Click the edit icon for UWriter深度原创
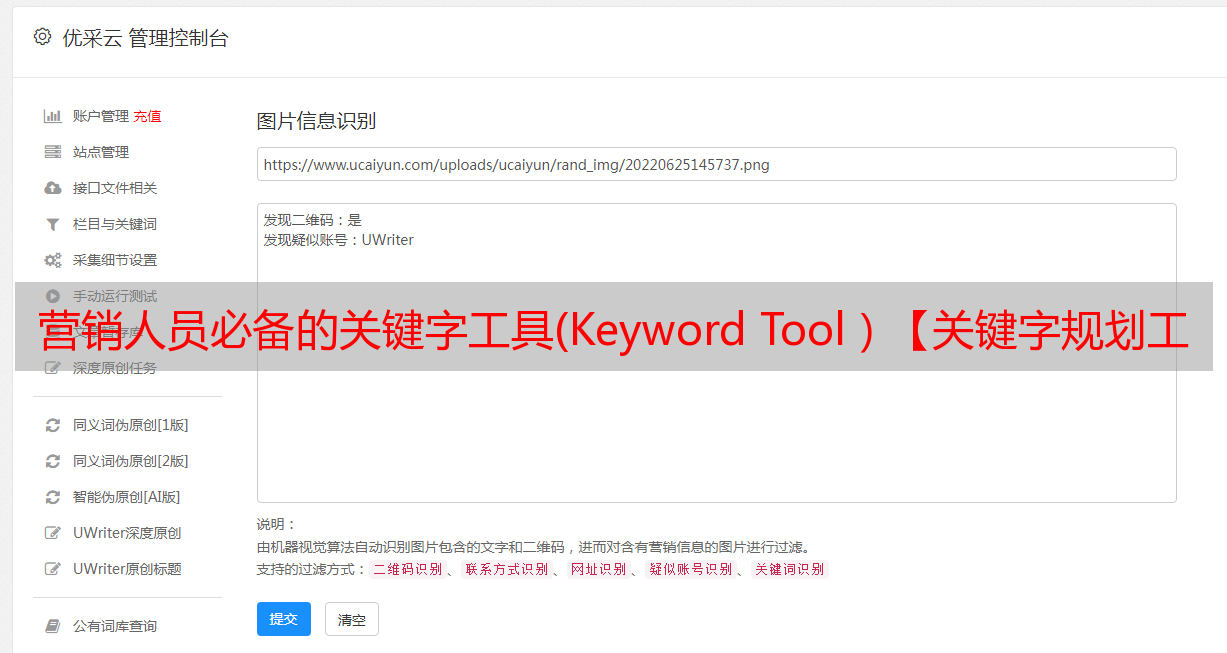Image resolution: width=1227 pixels, height=653 pixels. [53, 533]
